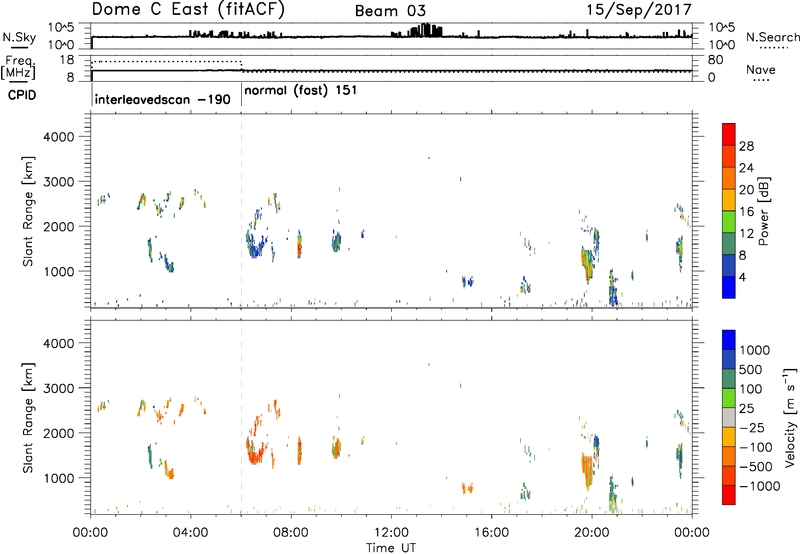
Task: Click the '18' frequency axis label
Action: click(x=67, y=60)
